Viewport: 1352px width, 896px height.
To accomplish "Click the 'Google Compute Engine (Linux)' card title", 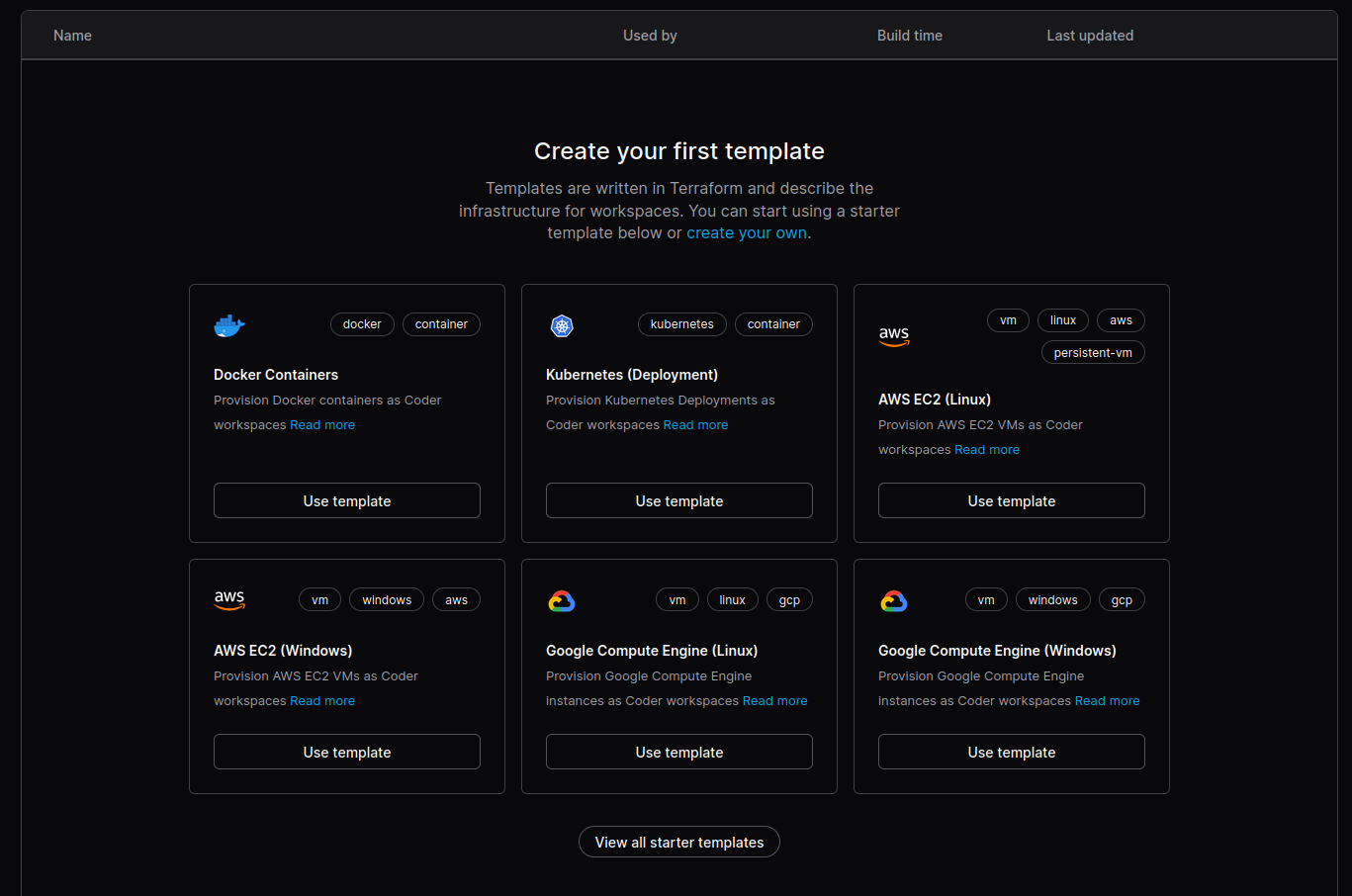I will click(652, 650).
